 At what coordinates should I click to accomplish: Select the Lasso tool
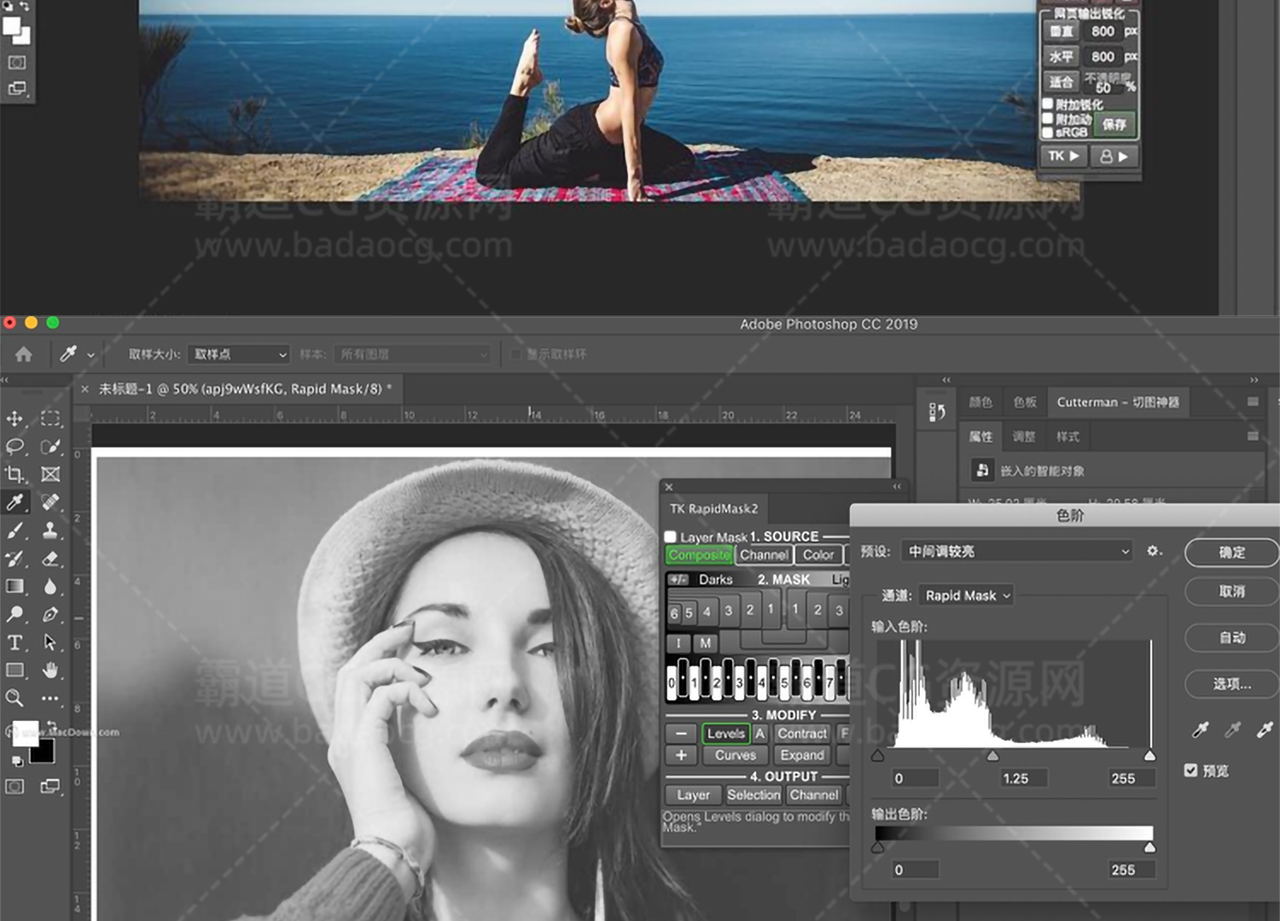coord(15,446)
